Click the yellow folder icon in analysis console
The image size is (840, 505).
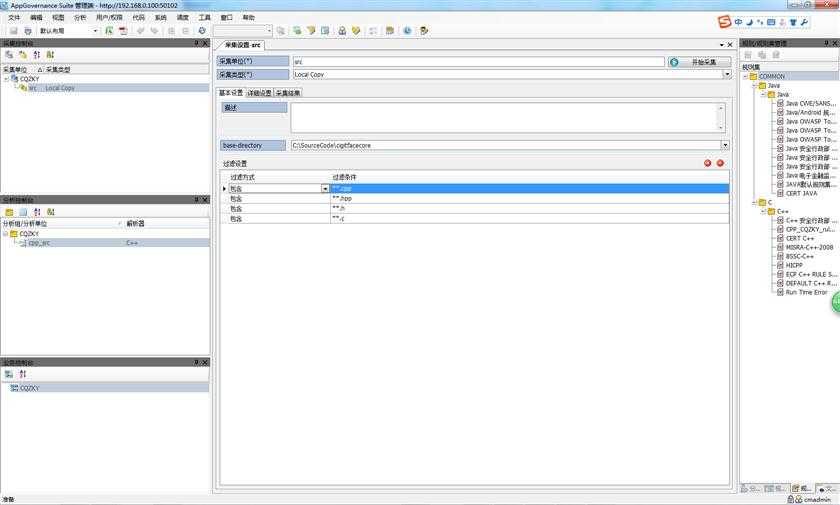click(9, 212)
